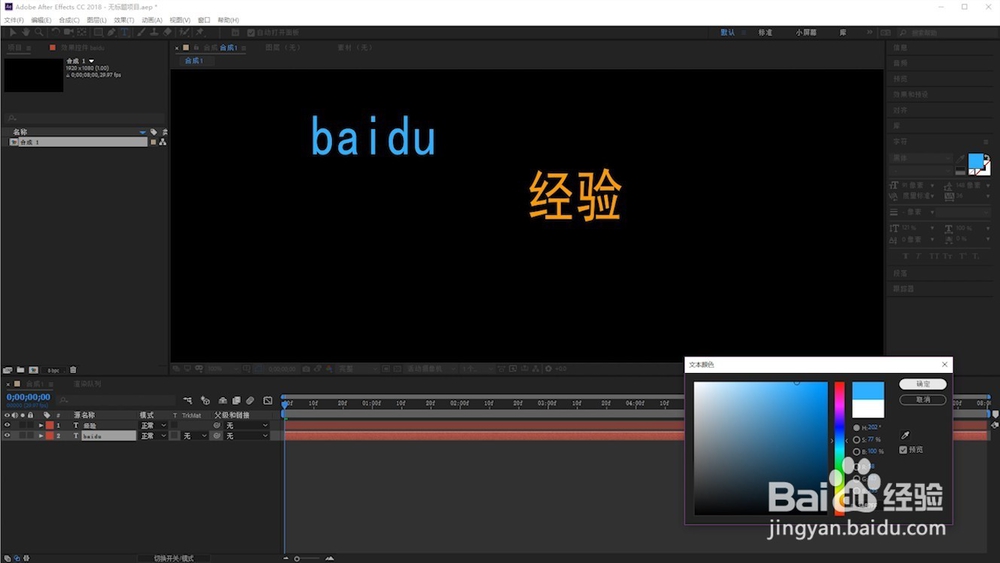
Task: Click the 渲染队列 render queue tab
Action: point(87,384)
